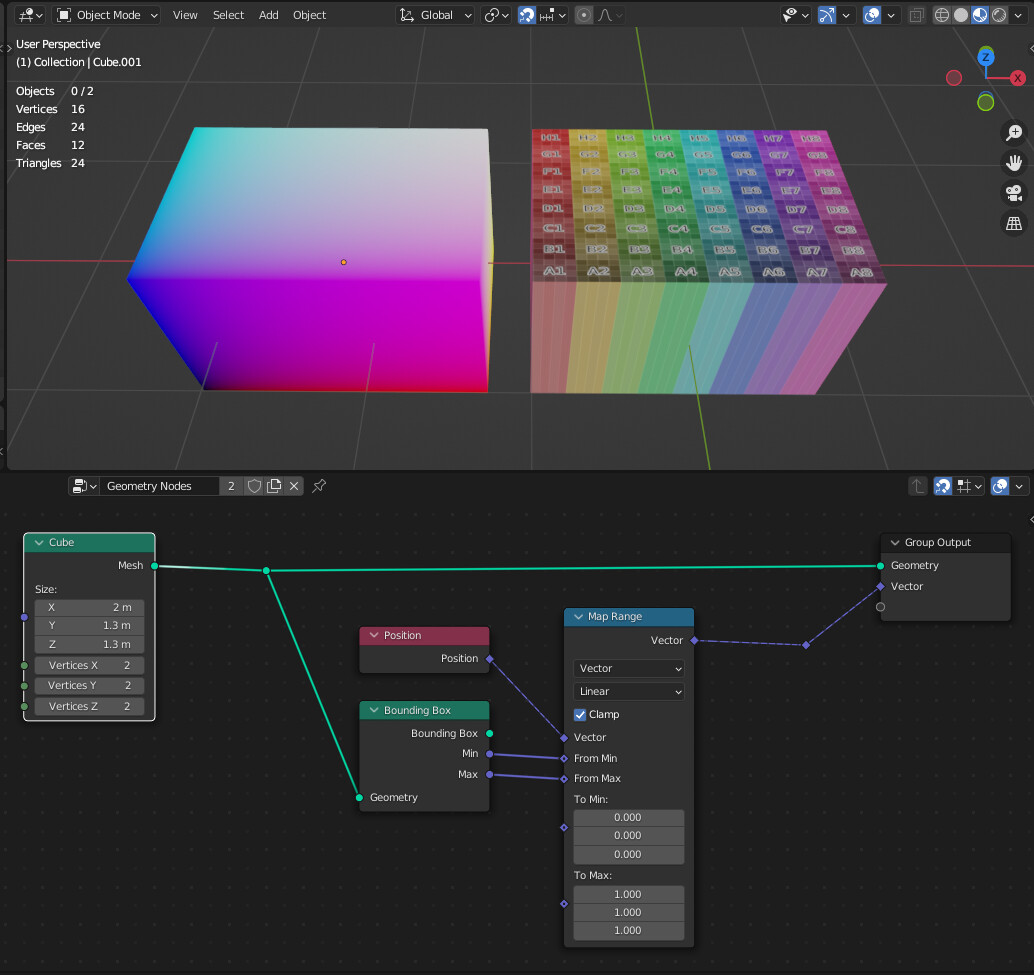This screenshot has width=1034, height=975.
Task: Click the Z axis gizmo on the navigation ball
Action: point(986,59)
